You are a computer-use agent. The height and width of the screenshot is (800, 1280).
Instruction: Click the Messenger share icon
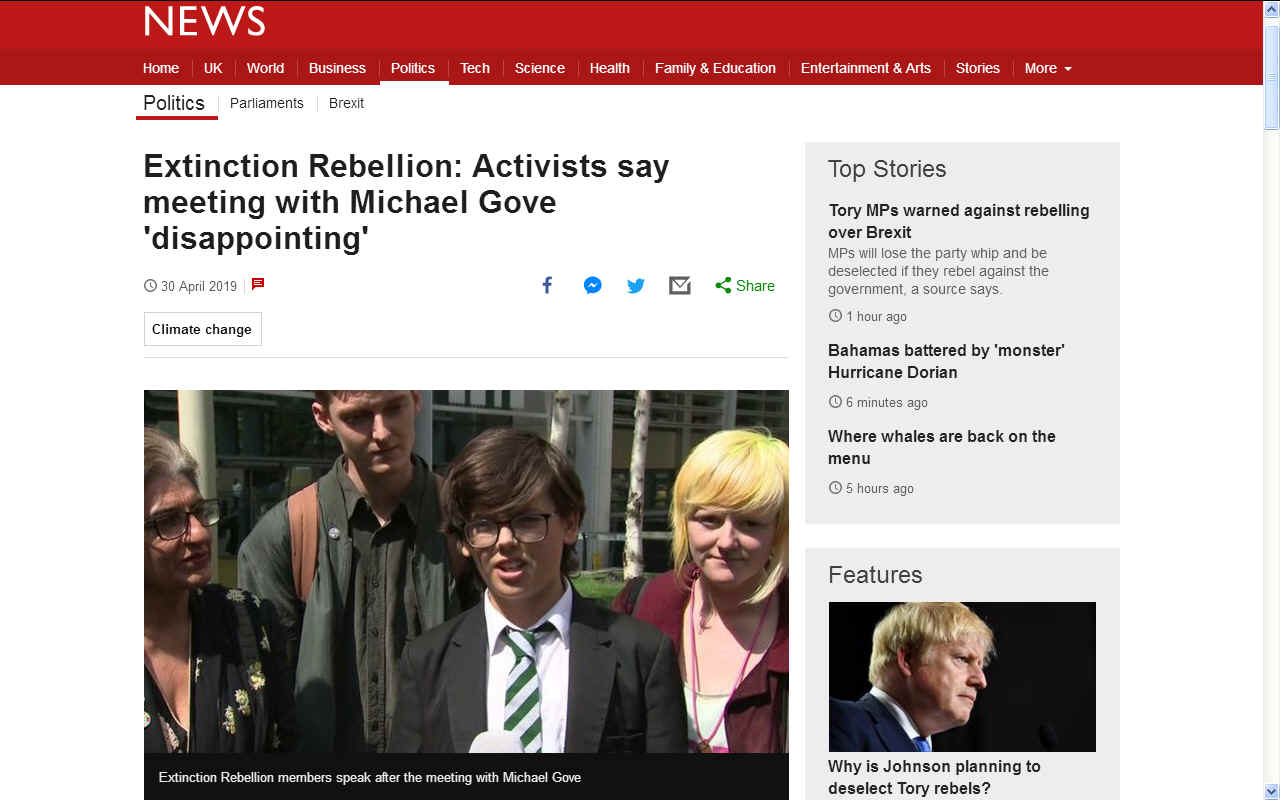[592, 286]
